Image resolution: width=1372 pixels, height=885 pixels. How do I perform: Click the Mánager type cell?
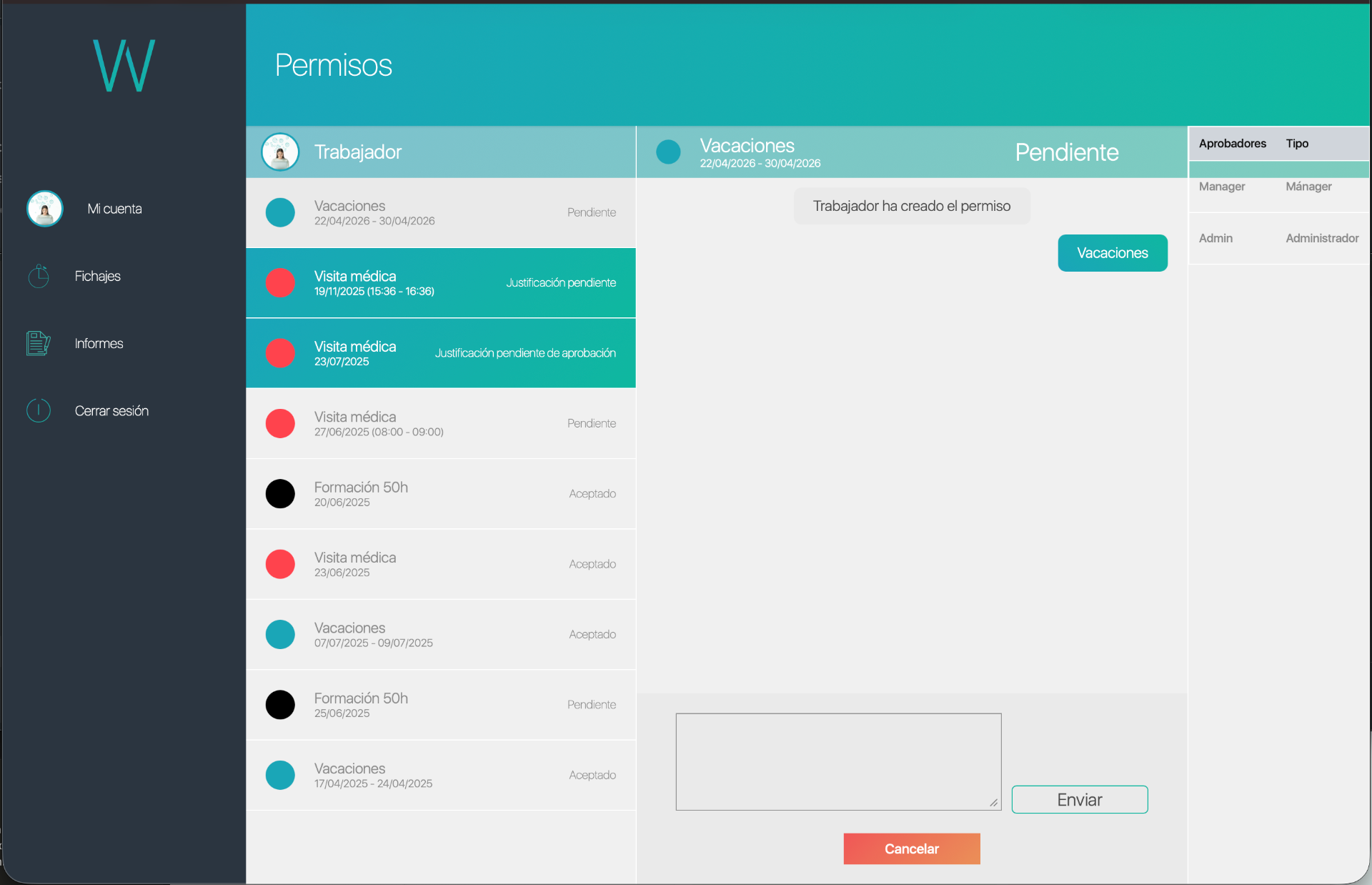click(x=1308, y=187)
